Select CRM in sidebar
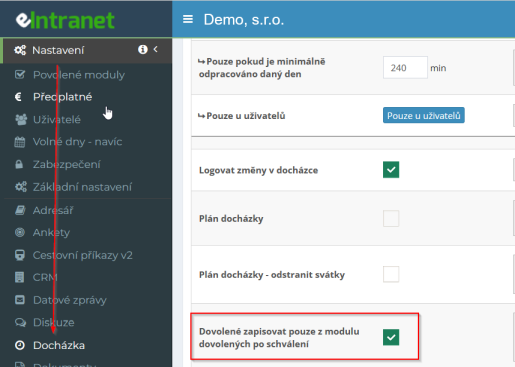The height and width of the screenshot is (367, 515). (45, 277)
